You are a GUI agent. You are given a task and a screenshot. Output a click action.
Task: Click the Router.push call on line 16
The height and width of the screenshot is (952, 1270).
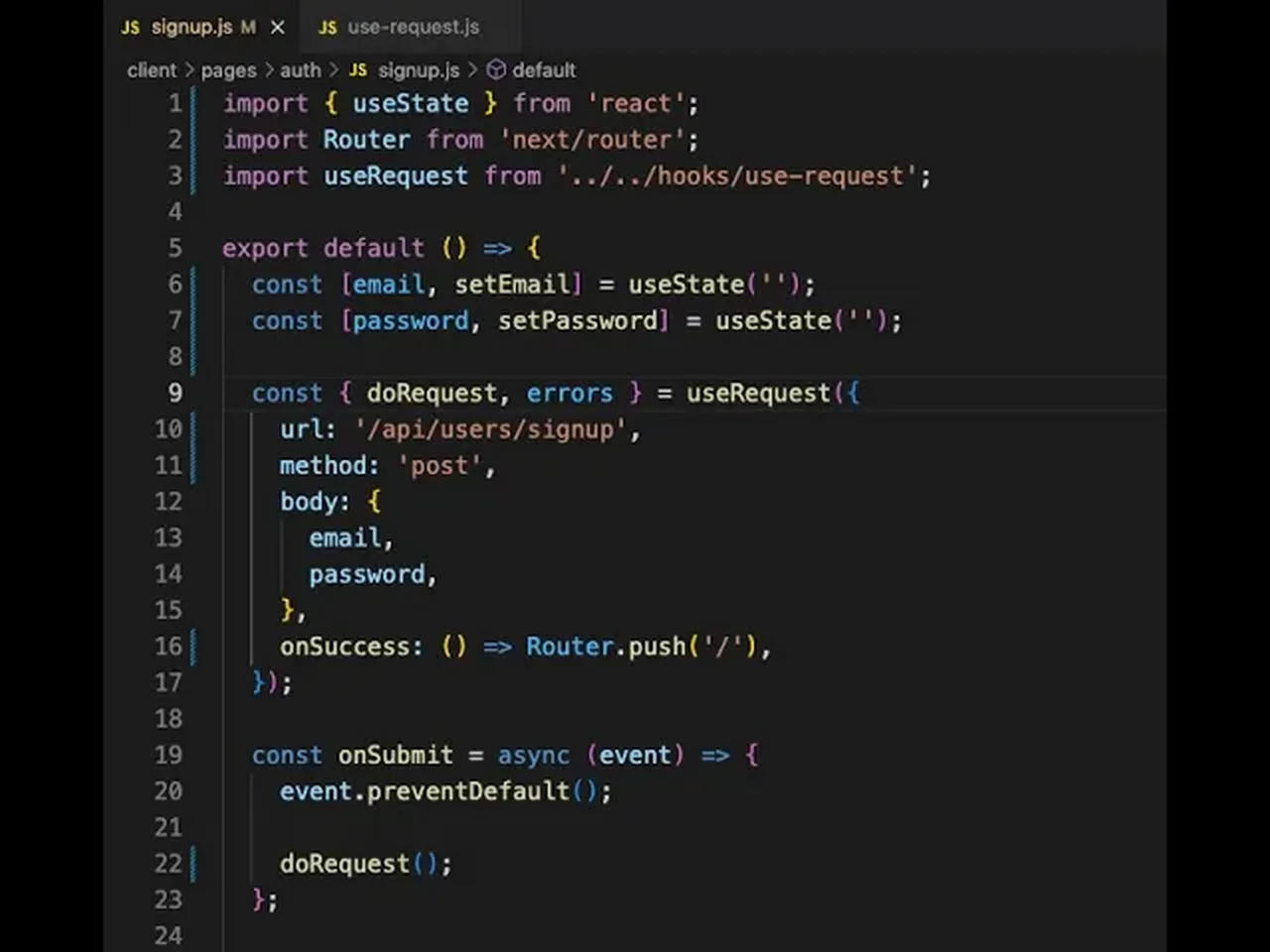[605, 647]
